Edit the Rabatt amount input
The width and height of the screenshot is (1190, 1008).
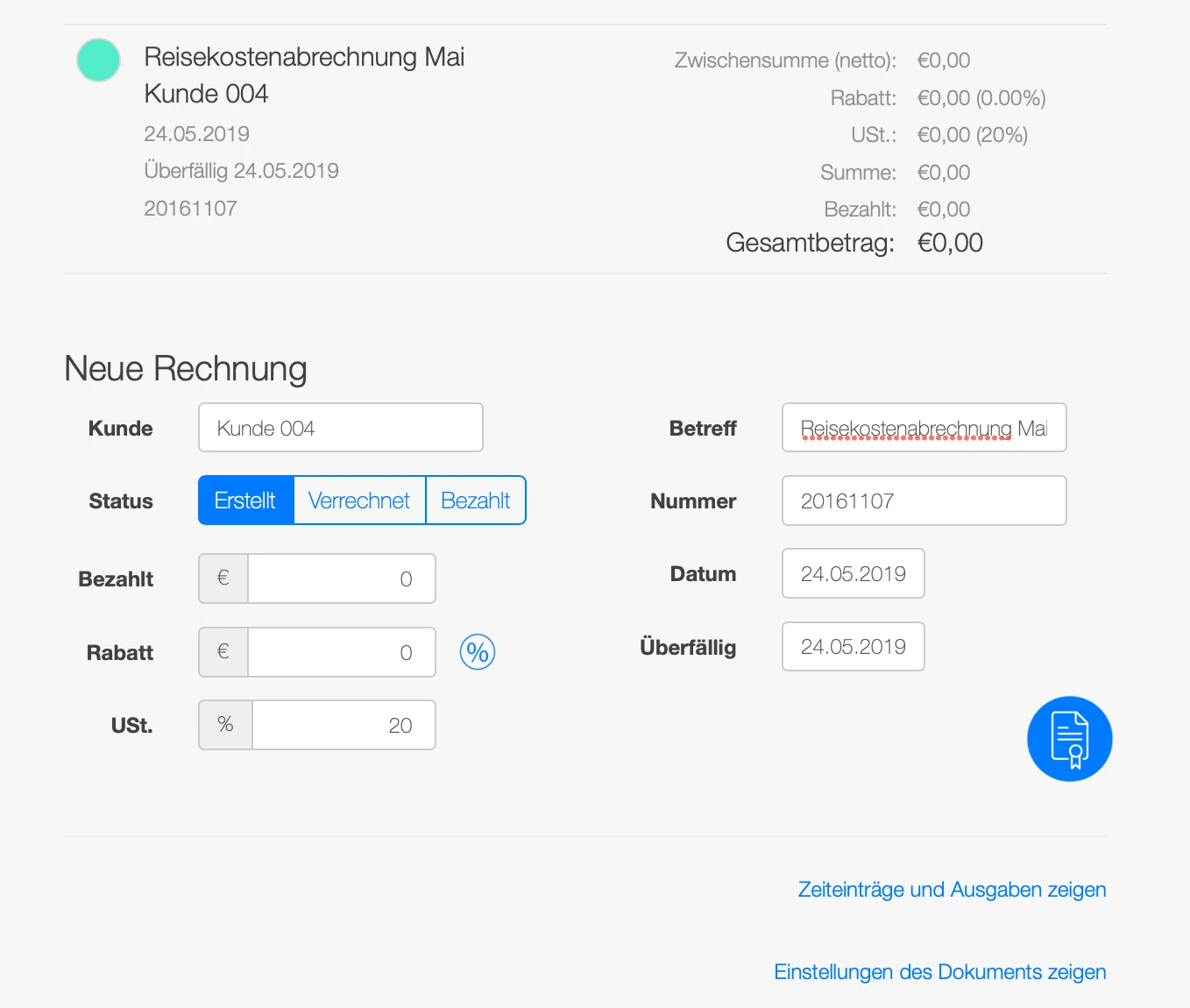coord(342,652)
